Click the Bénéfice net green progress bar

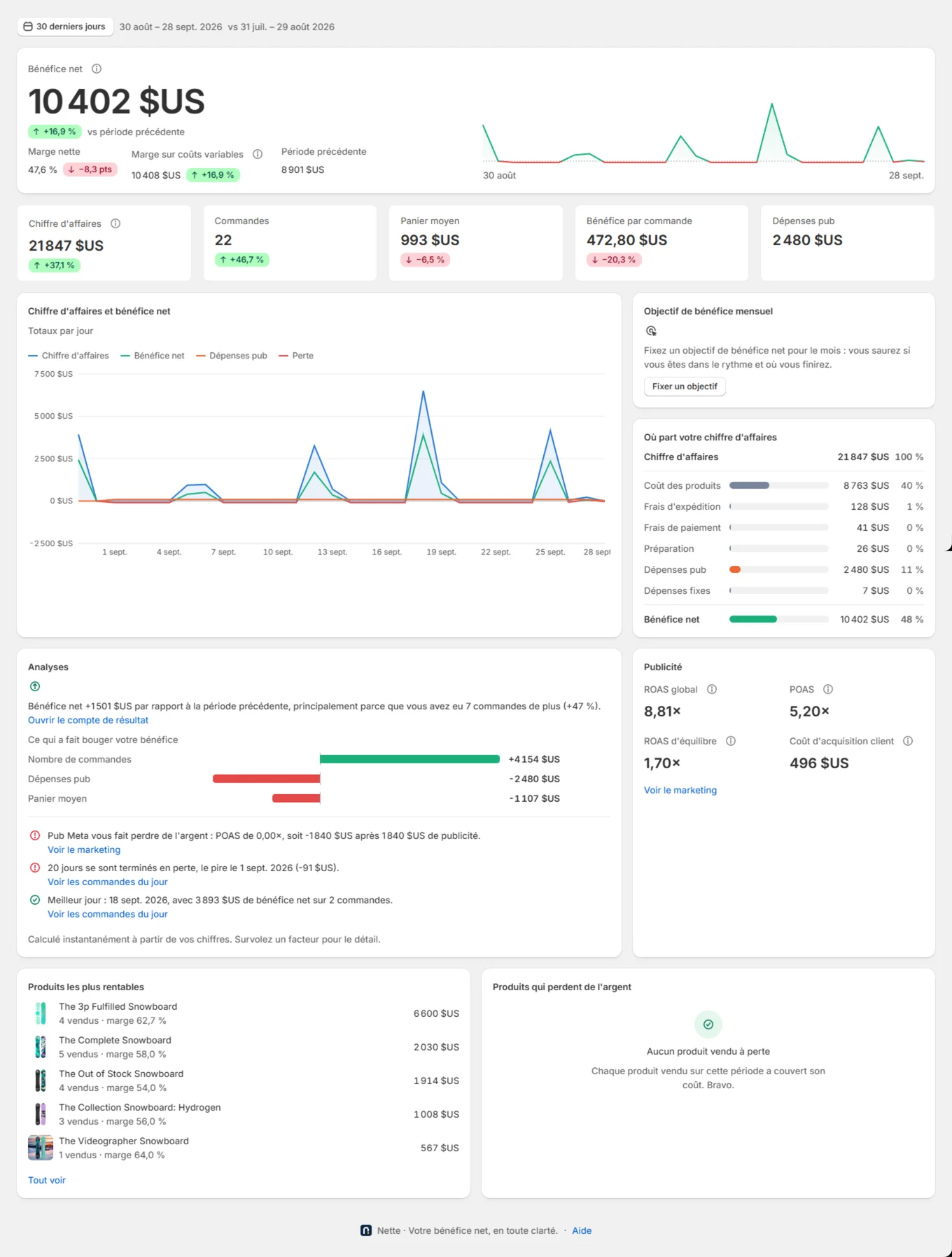[778, 619]
